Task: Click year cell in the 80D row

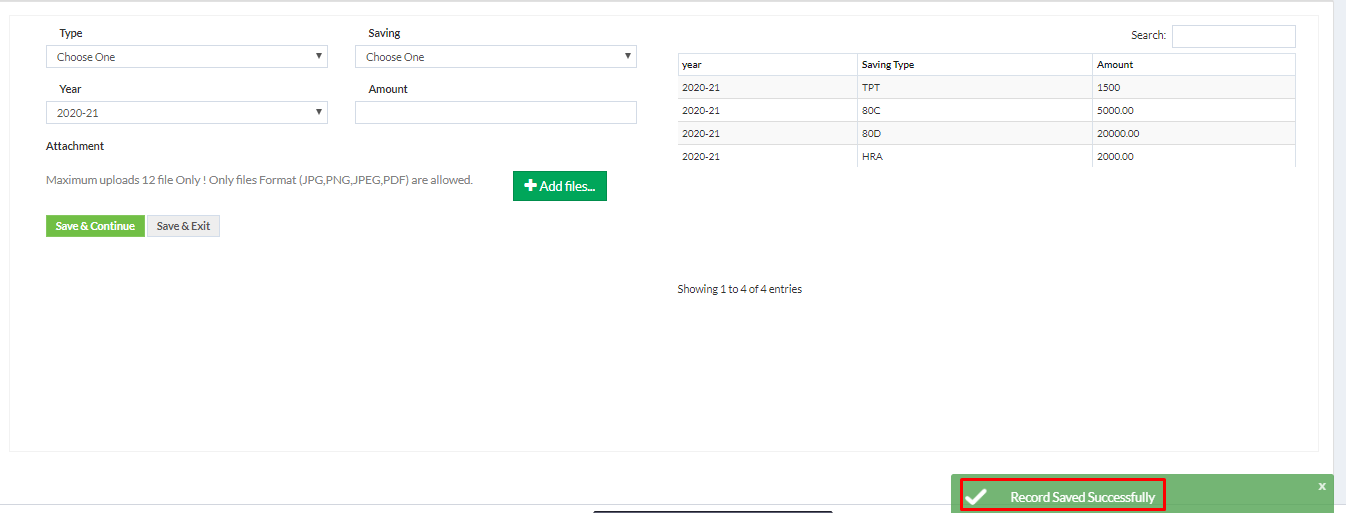Action: tap(767, 134)
